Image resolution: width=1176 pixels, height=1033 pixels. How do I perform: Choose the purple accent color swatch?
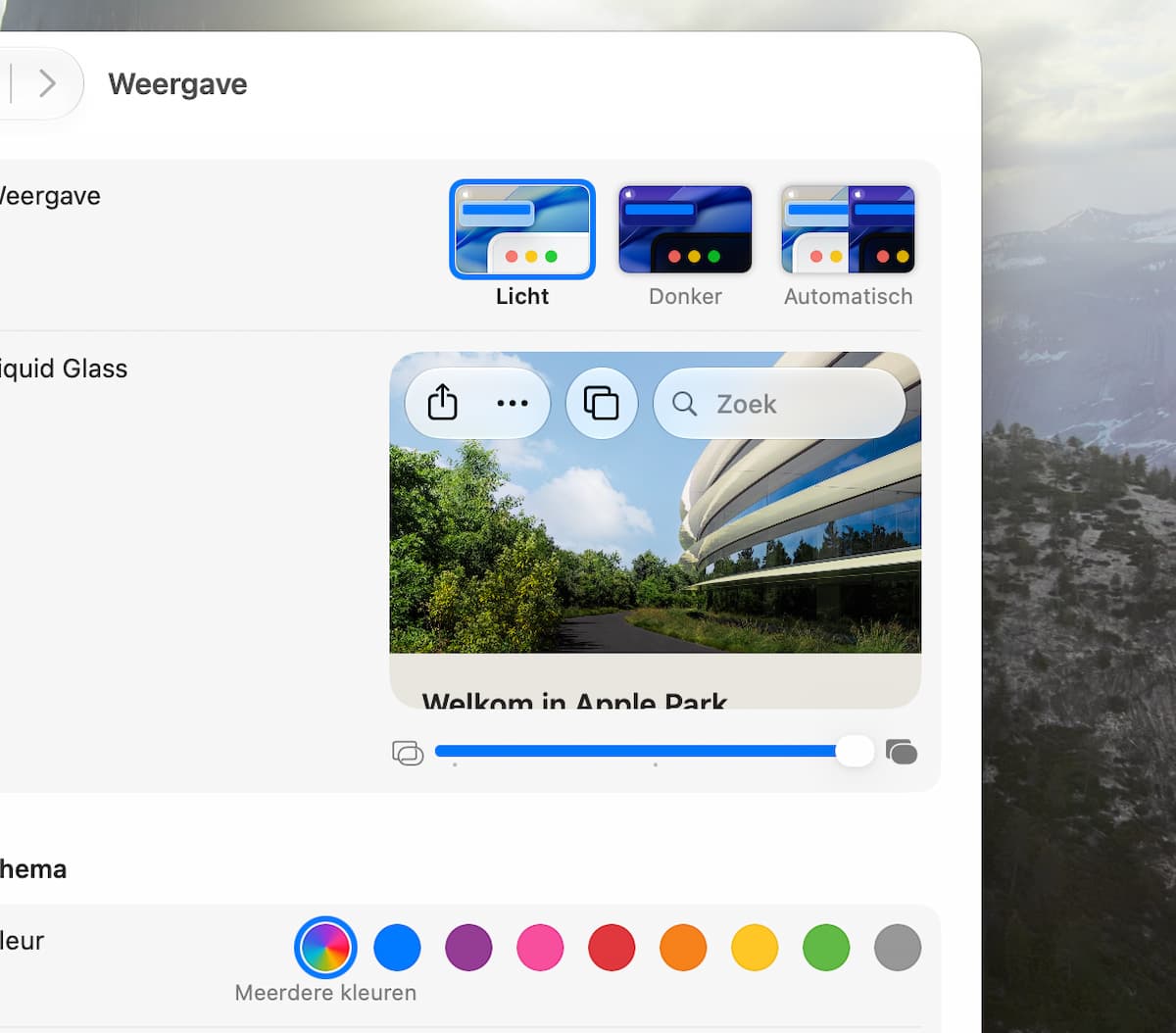468,948
